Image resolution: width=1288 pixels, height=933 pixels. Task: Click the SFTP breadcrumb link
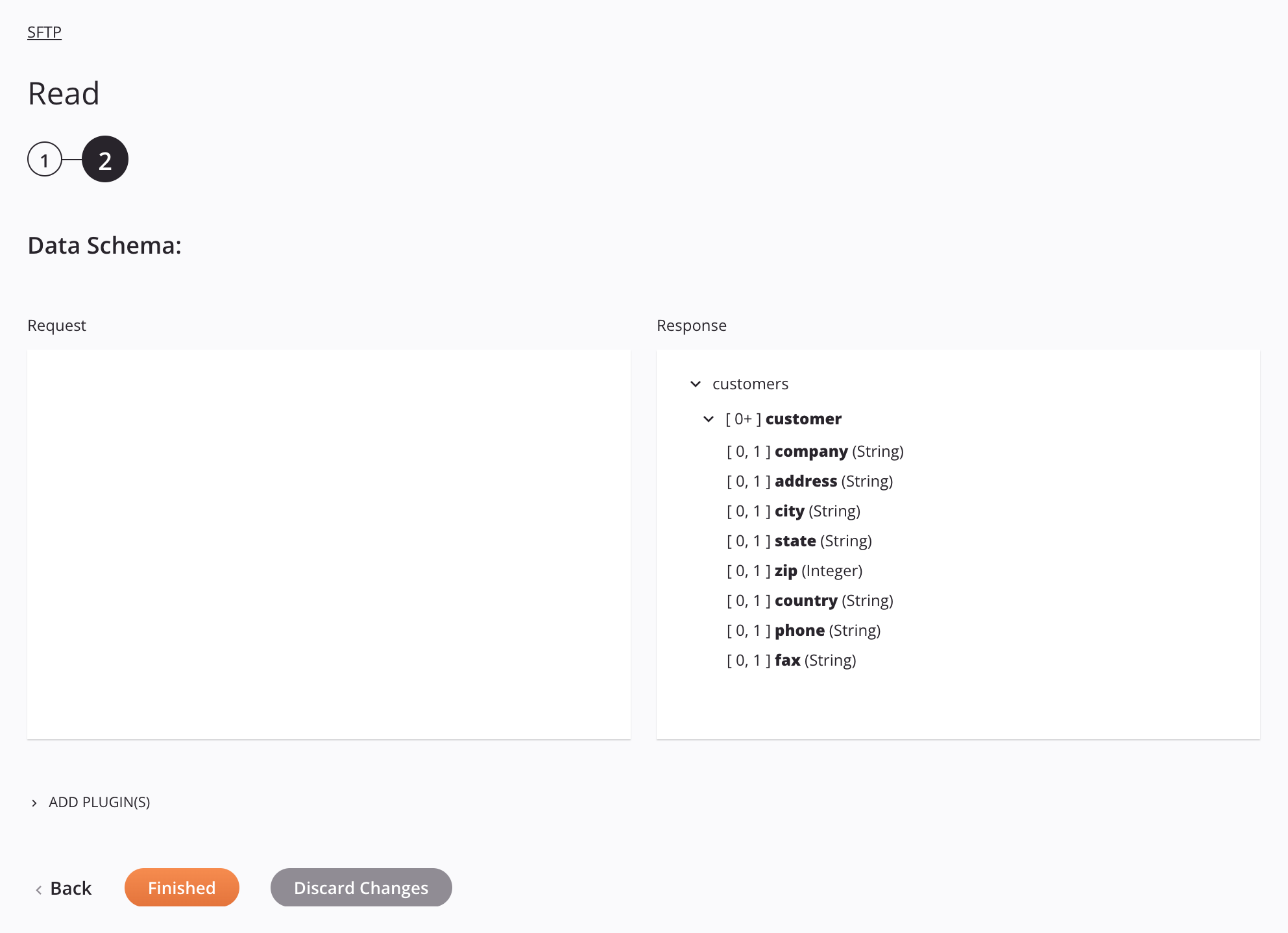[x=44, y=31]
